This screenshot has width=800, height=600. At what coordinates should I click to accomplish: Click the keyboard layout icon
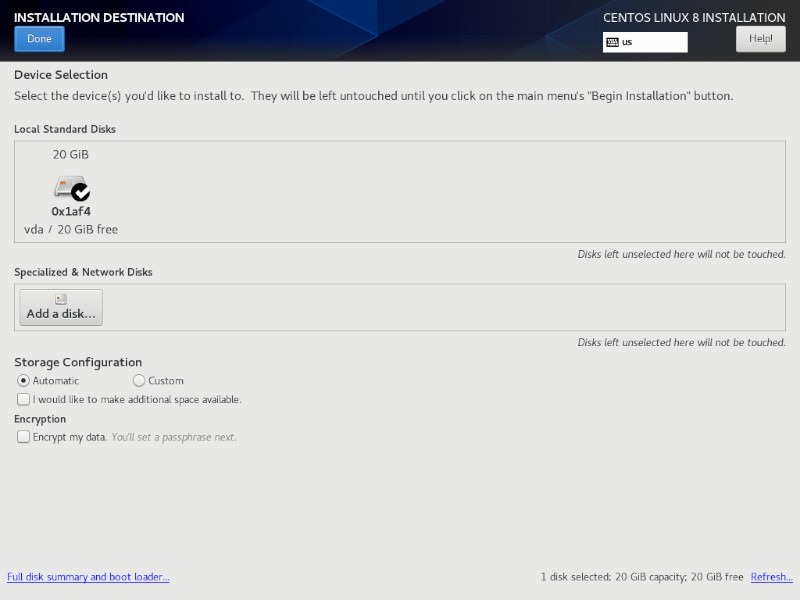(x=614, y=42)
